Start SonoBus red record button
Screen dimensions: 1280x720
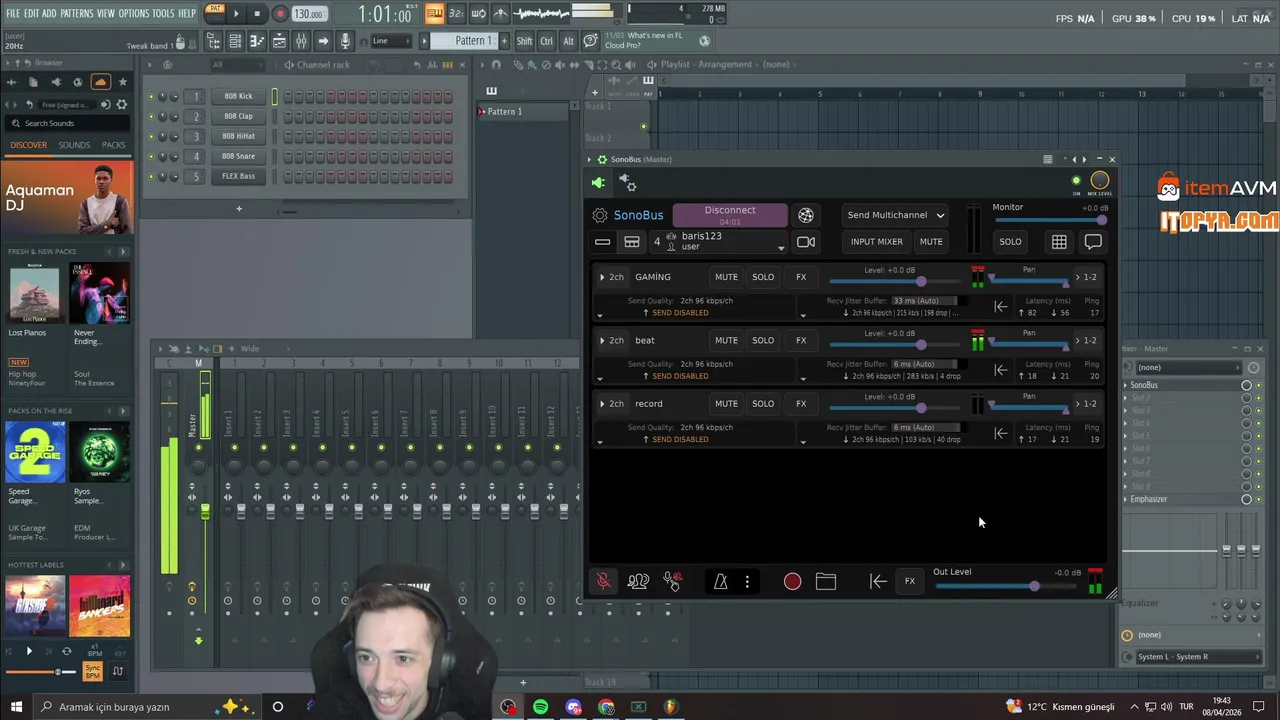click(x=792, y=581)
